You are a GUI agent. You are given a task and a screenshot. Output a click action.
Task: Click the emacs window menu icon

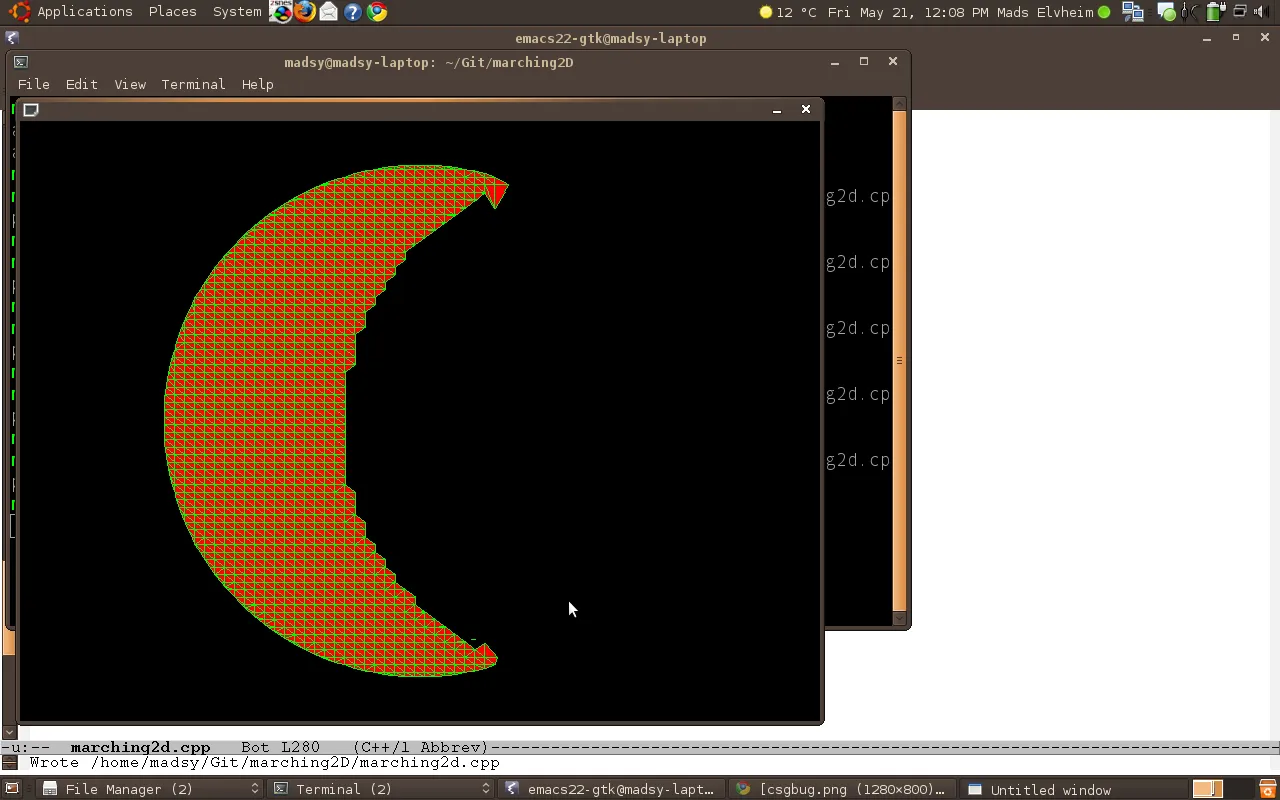click(11, 38)
